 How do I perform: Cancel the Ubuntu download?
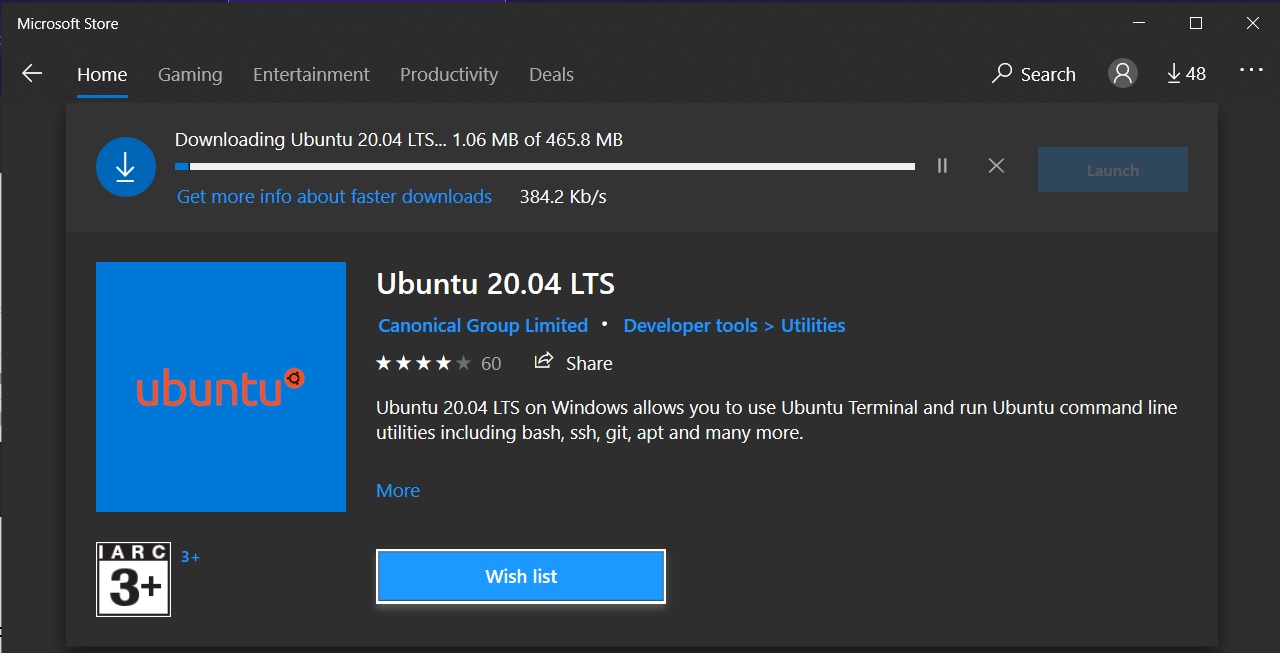(996, 166)
